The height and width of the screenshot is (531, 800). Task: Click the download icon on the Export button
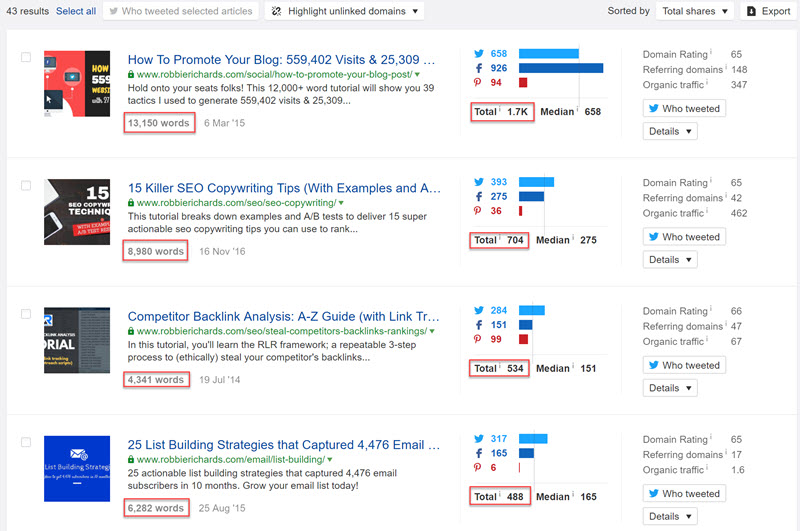pyautogui.click(x=752, y=11)
